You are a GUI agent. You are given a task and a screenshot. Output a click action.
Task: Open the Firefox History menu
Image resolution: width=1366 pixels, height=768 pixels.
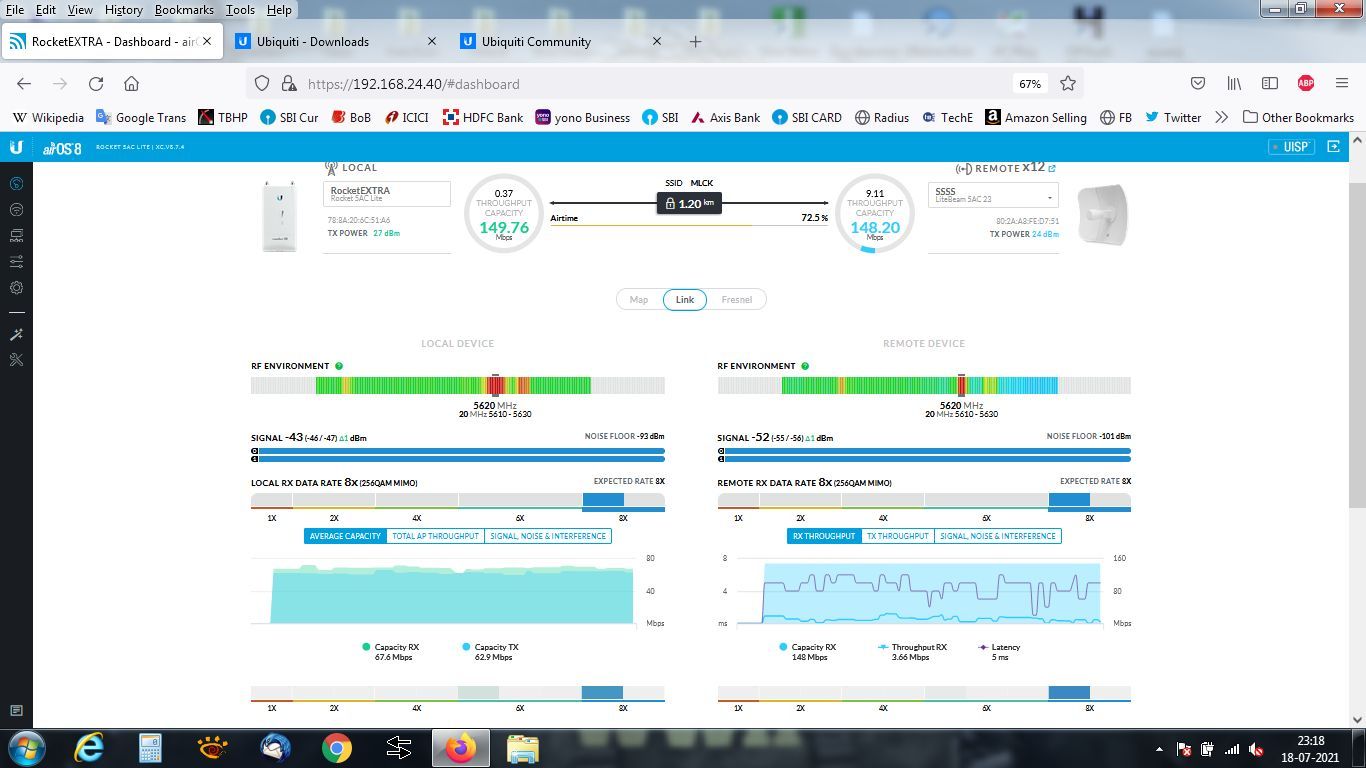[x=123, y=10]
